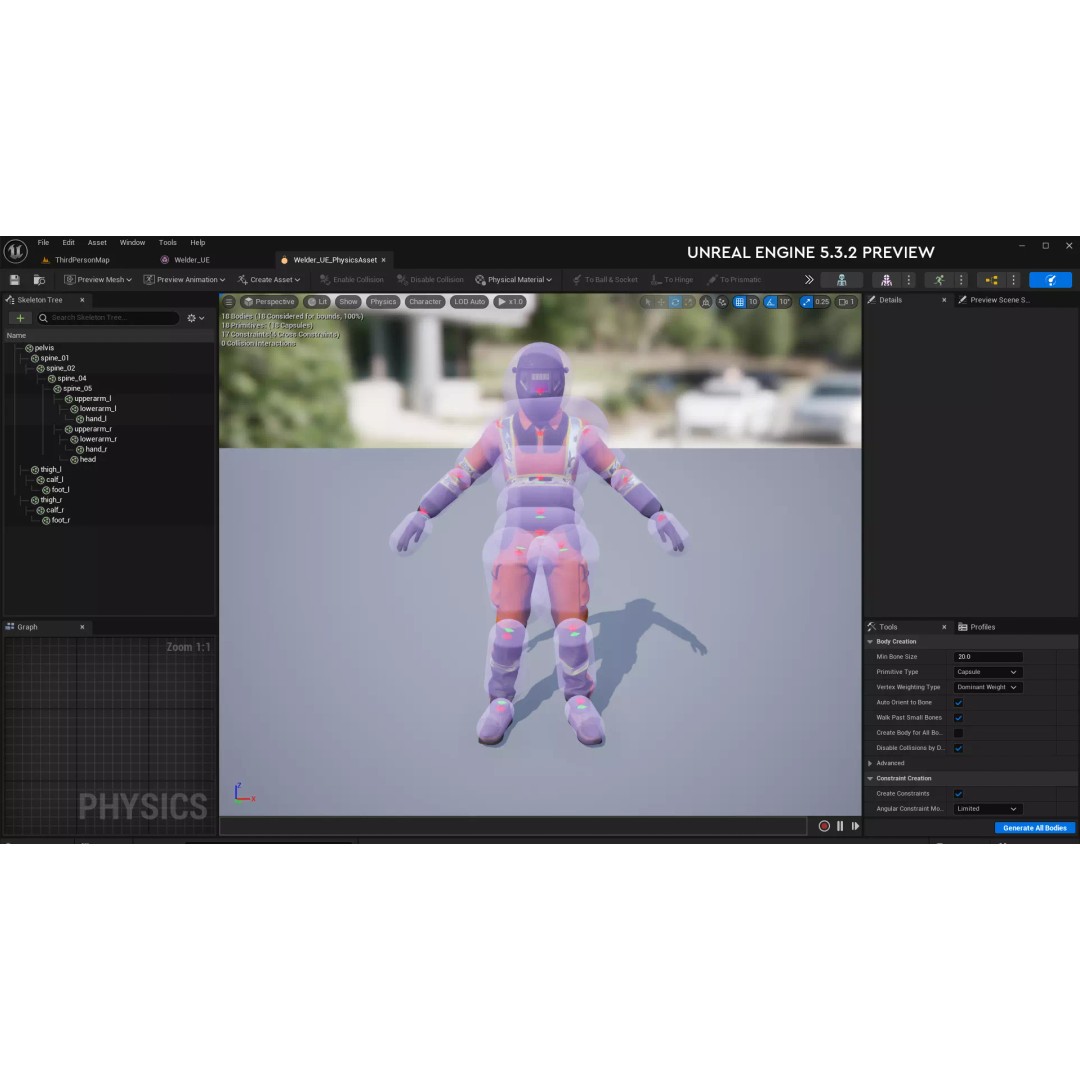Click the Lit view mode button
Viewport: 1080px width, 1080px height.
point(318,302)
